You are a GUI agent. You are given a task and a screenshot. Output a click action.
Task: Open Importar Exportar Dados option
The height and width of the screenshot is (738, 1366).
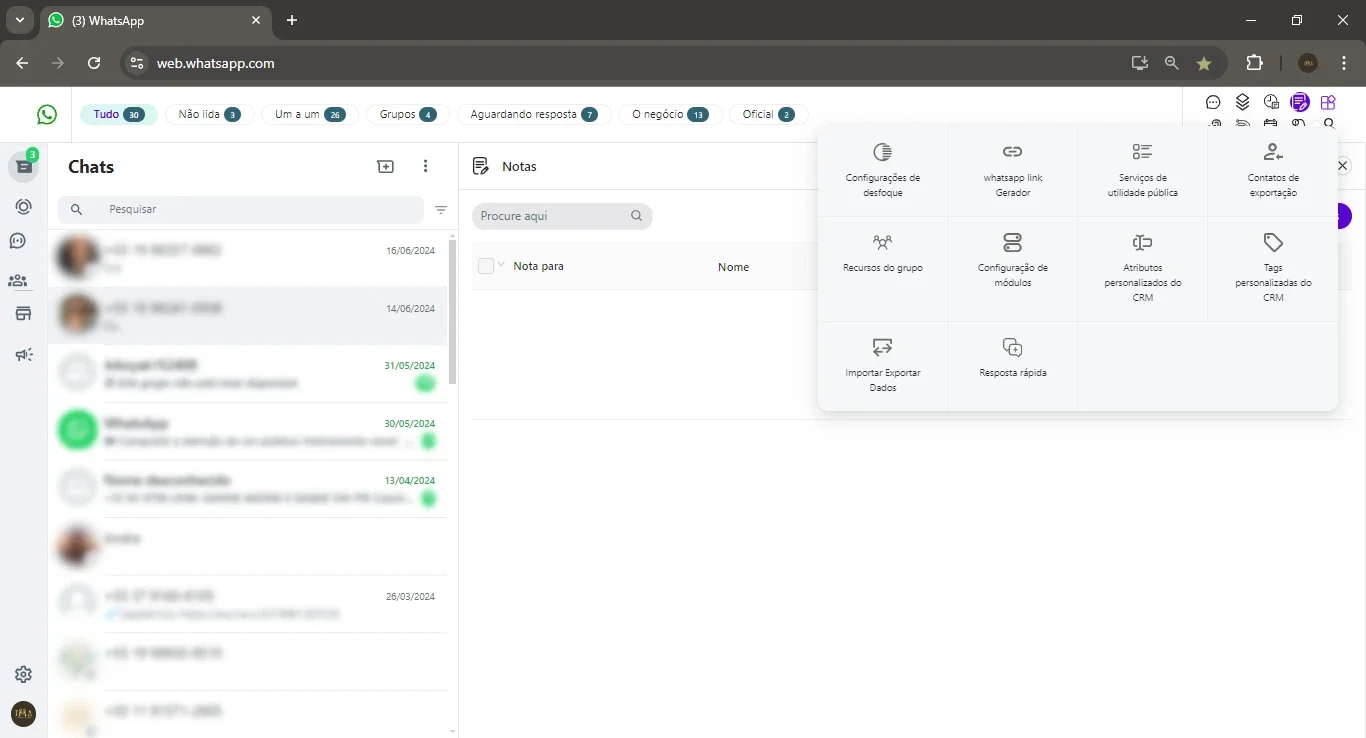(x=882, y=365)
